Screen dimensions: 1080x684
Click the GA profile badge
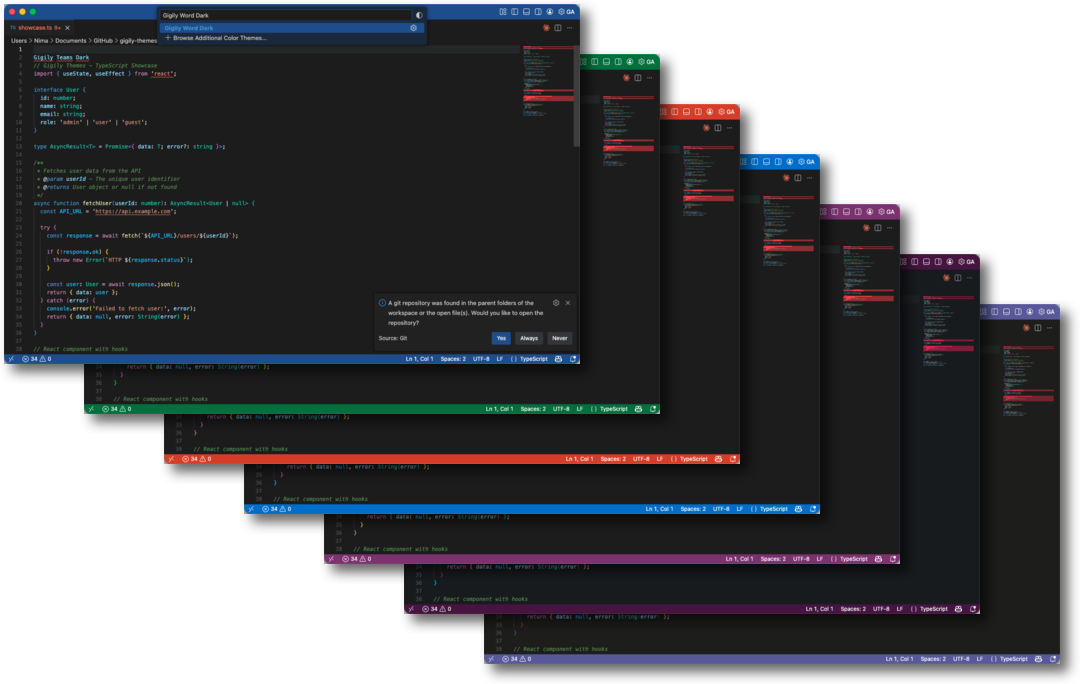coord(571,10)
